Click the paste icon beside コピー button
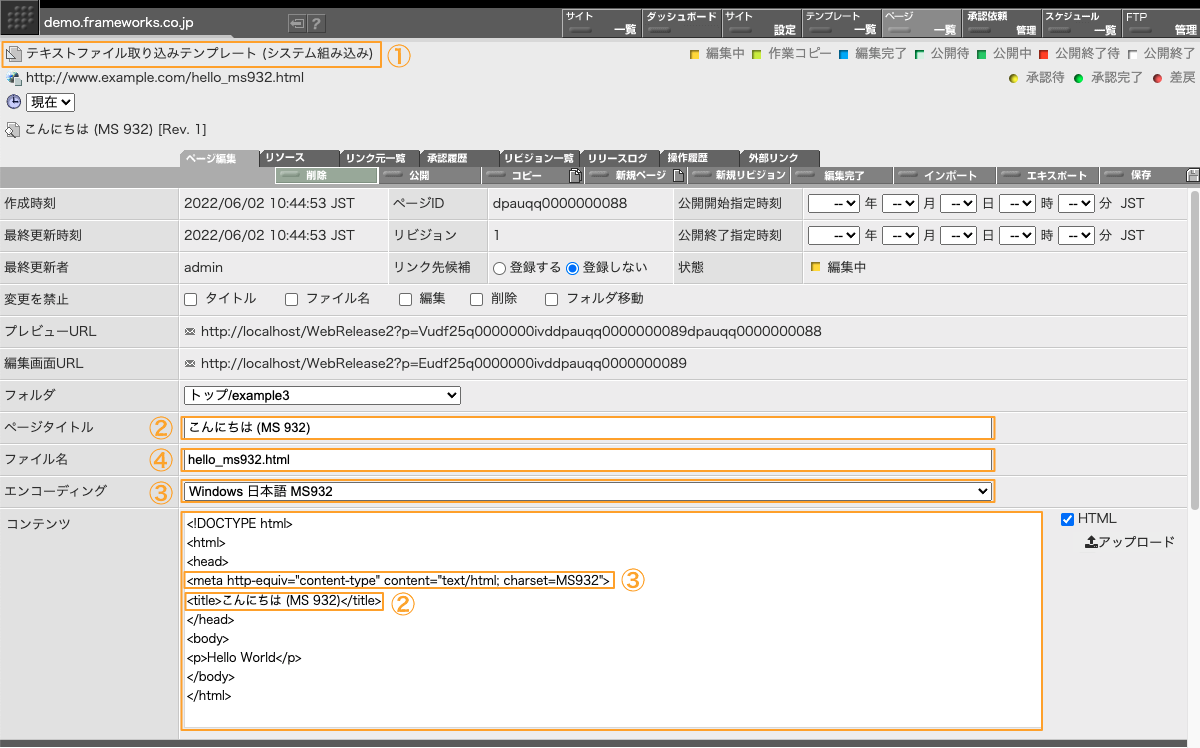 pyautogui.click(x=576, y=174)
